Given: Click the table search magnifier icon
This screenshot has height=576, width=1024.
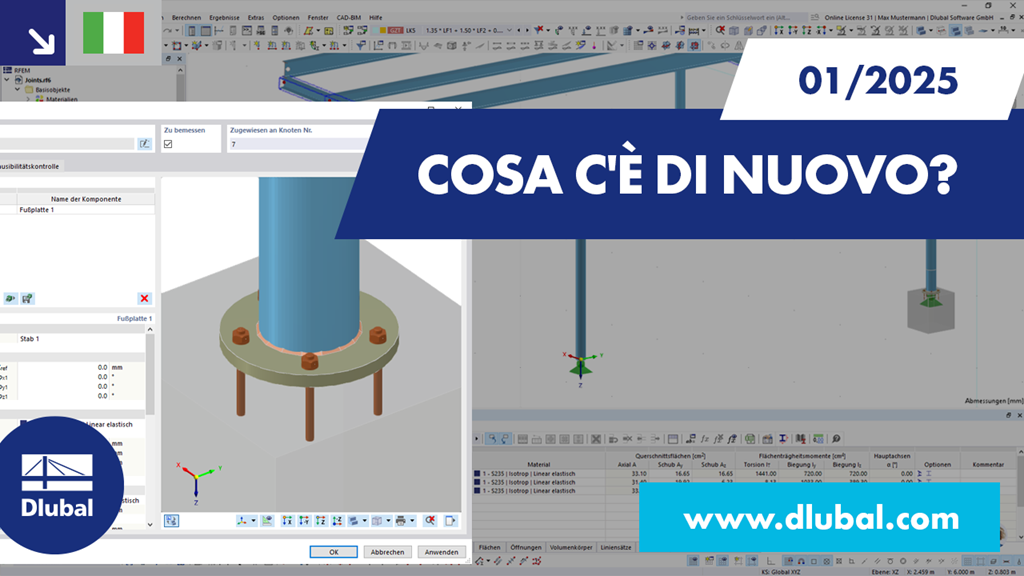Looking at the screenshot, I should (835, 439).
